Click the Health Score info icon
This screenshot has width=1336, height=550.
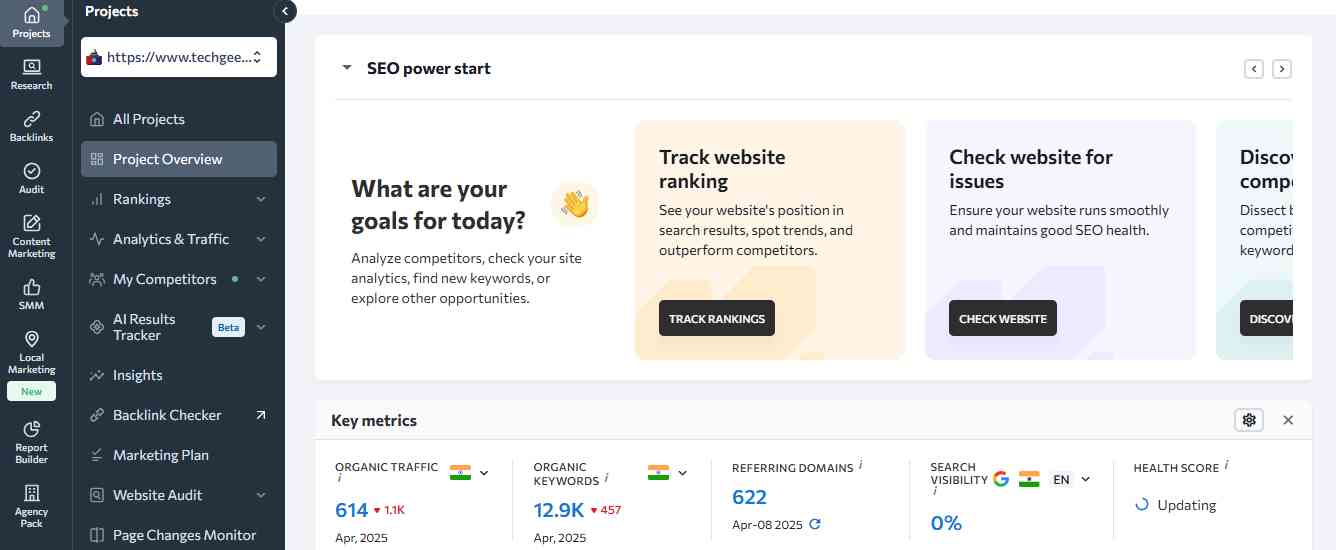click(1227, 465)
